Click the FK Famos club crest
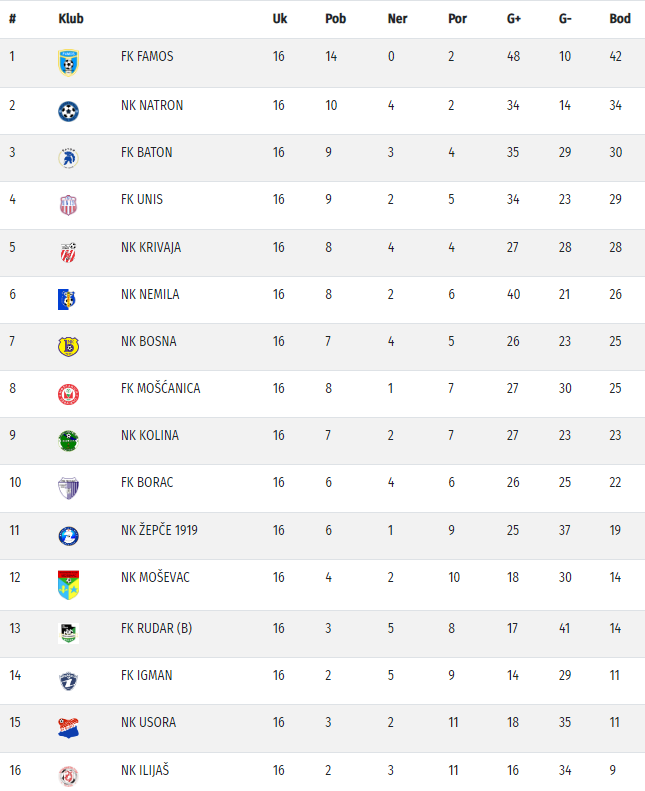This screenshot has width=645, height=791. tap(68, 63)
